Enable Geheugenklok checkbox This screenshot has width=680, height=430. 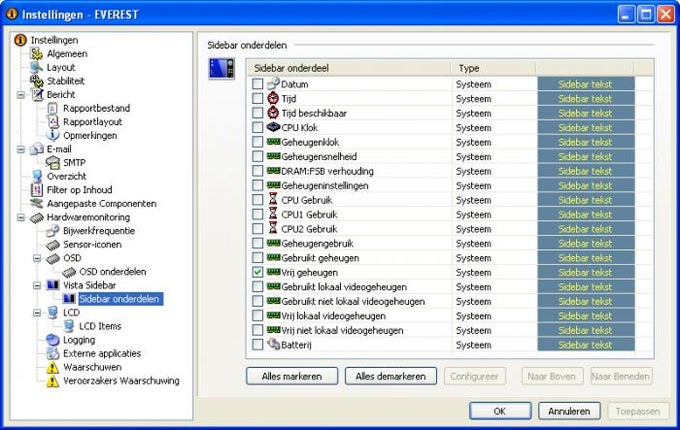click(x=258, y=142)
